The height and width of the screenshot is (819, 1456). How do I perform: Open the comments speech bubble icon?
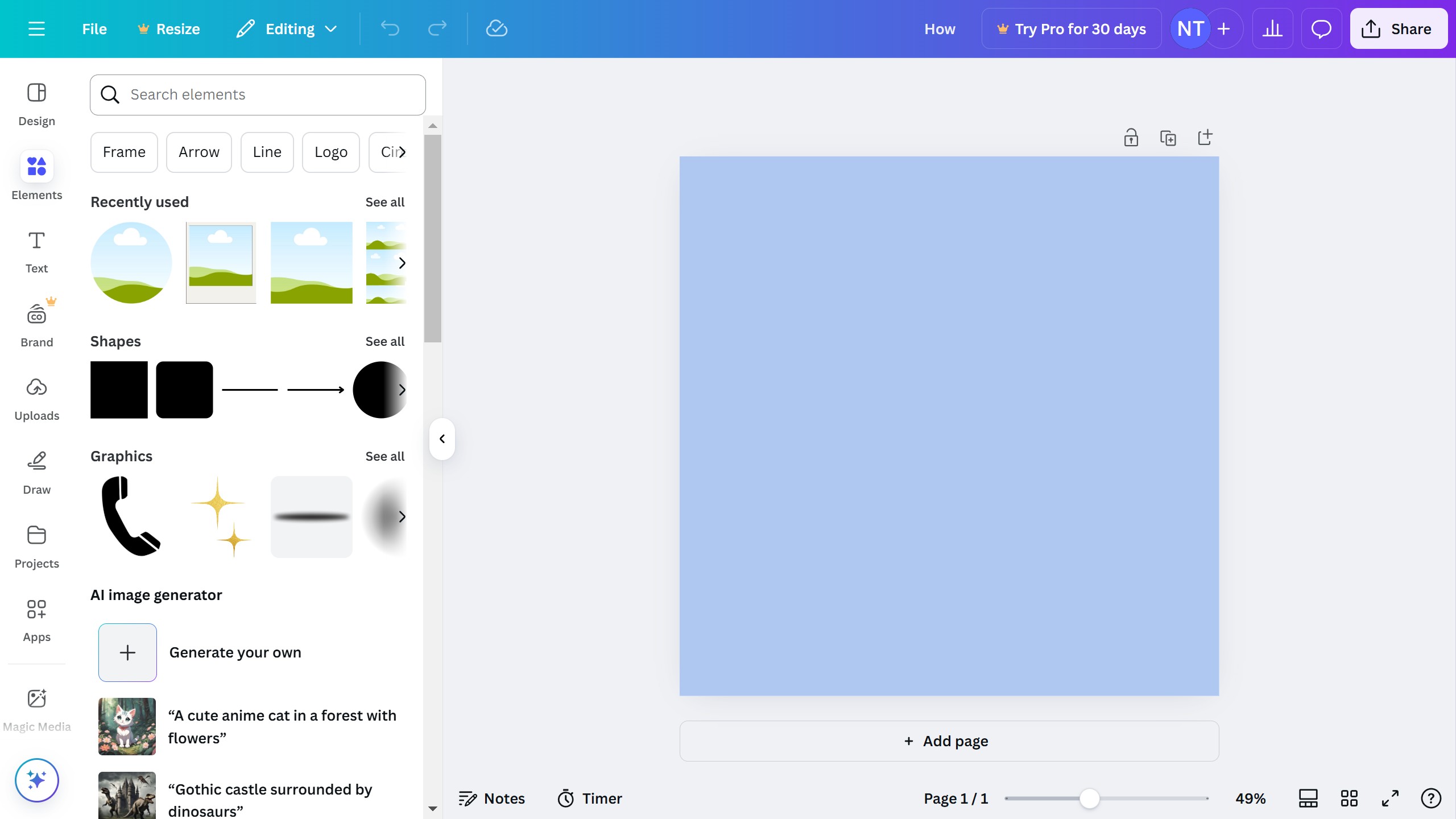coord(1321,28)
